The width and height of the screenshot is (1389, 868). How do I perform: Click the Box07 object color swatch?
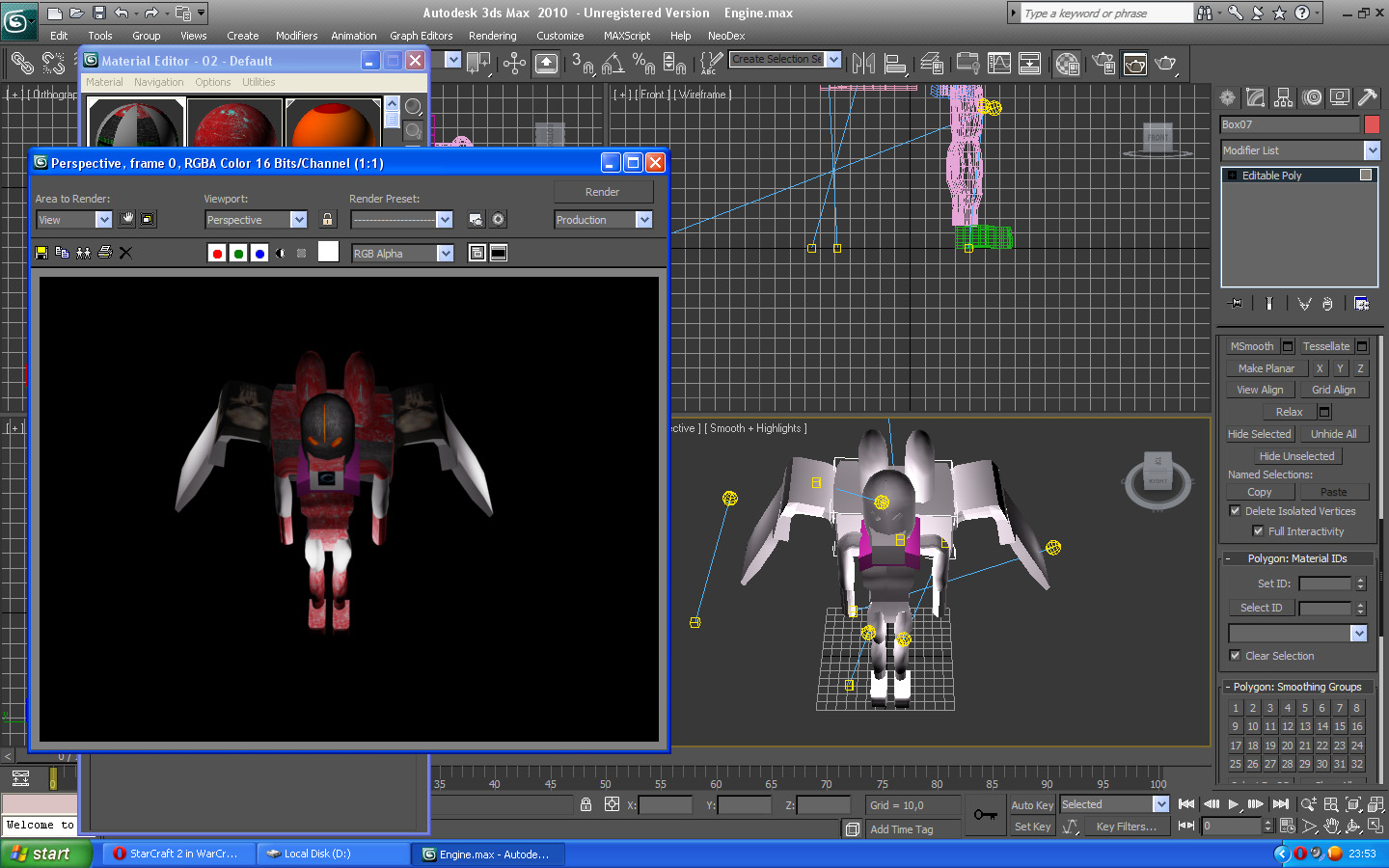coord(1372,124)
